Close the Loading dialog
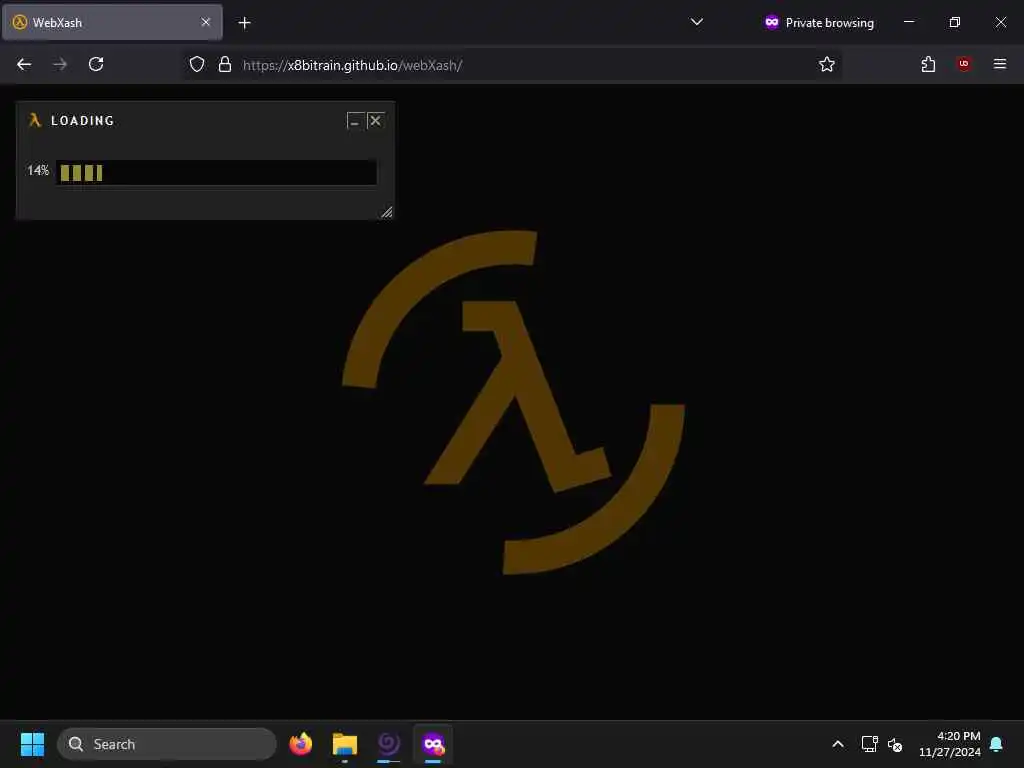Image resolution: width=1024 pixels, height=768 pixels. click(x=376, y=121)
